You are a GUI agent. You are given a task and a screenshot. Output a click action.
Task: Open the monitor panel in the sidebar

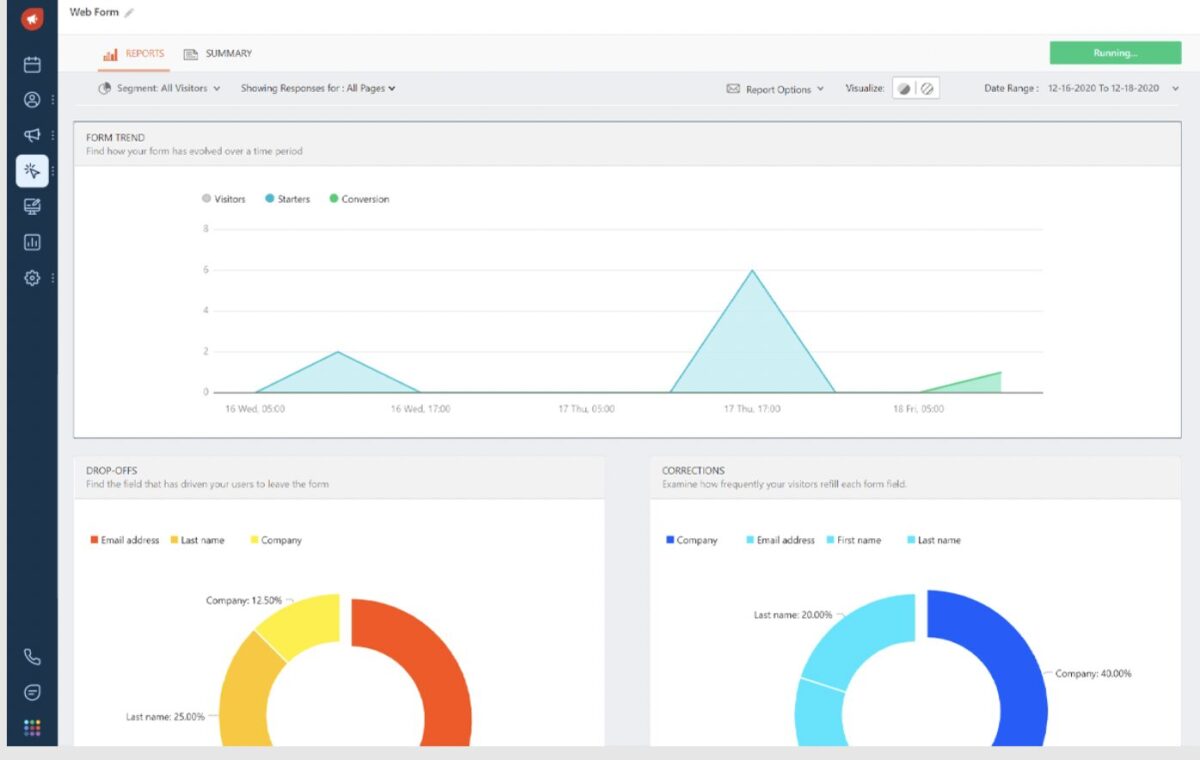pyautogui.click(x=32, y=206)
